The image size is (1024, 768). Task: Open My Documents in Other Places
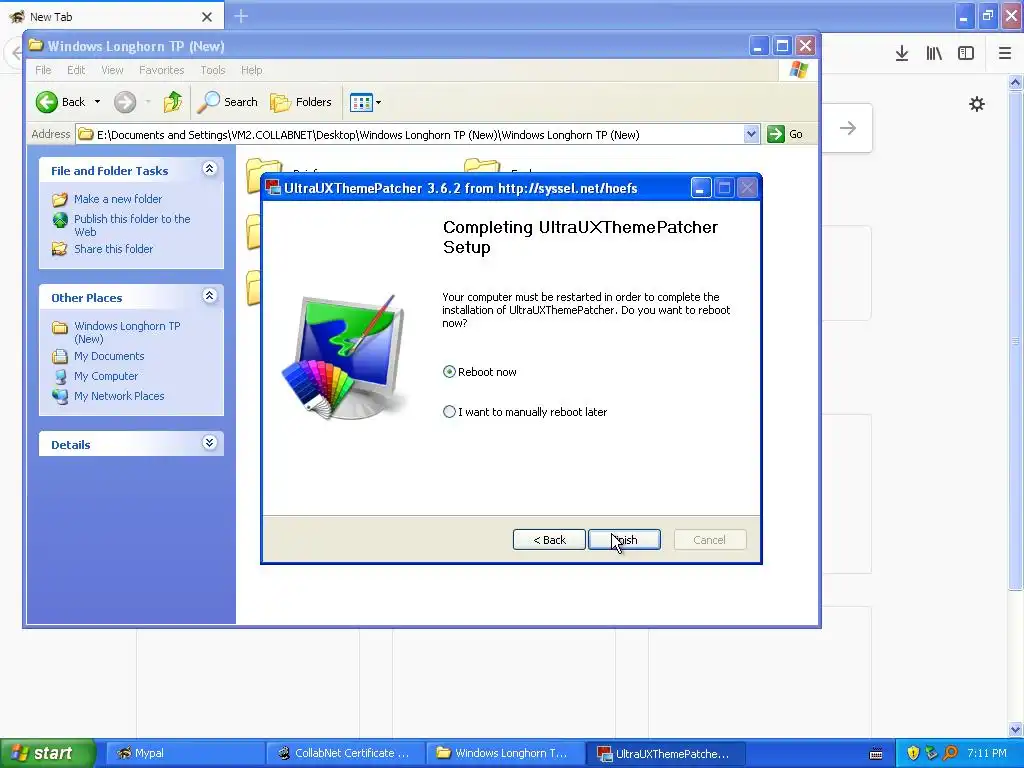point(109,356)
